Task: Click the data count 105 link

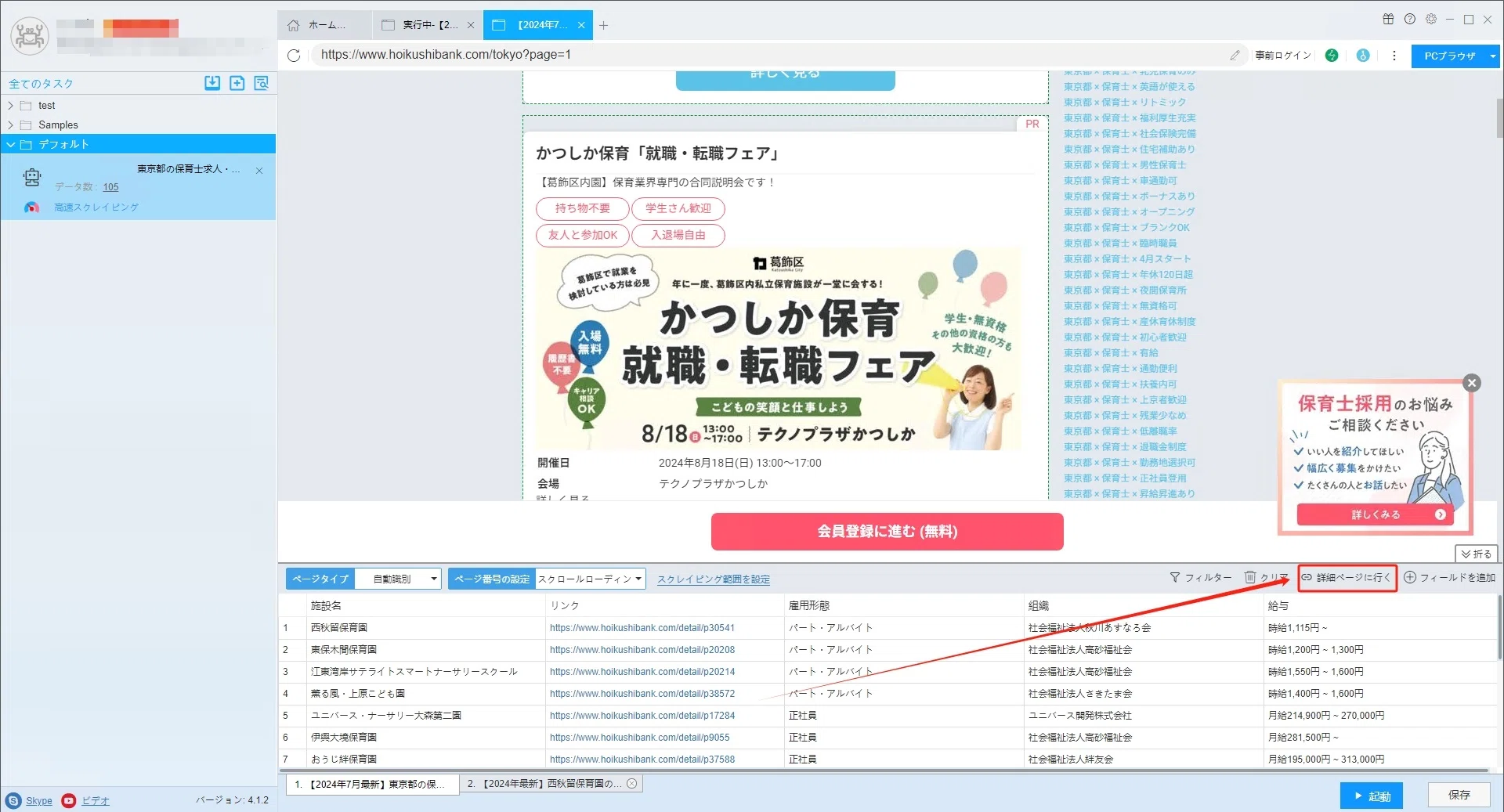Action: coord(110,187)
